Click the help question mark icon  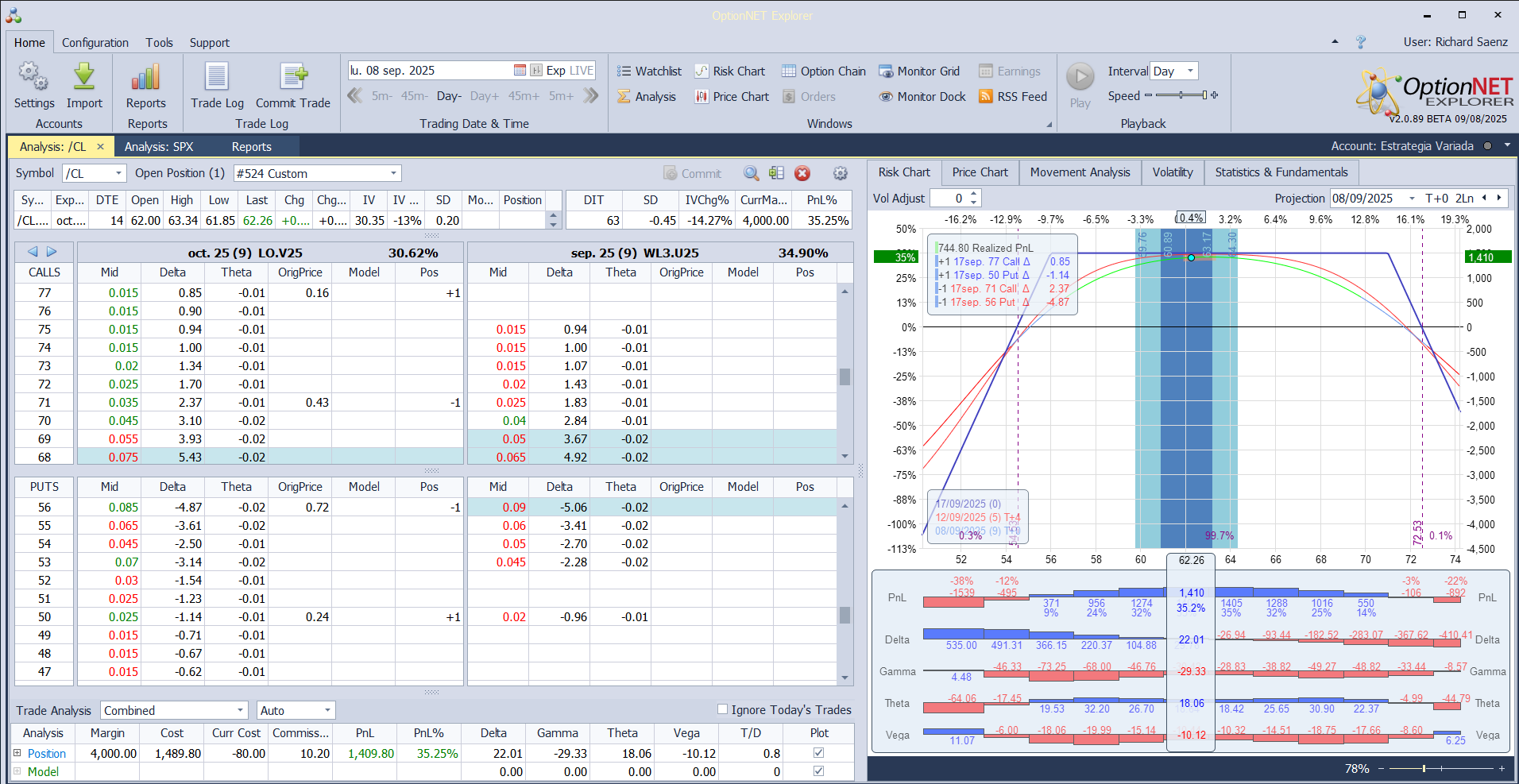(x=1361, y=42)
